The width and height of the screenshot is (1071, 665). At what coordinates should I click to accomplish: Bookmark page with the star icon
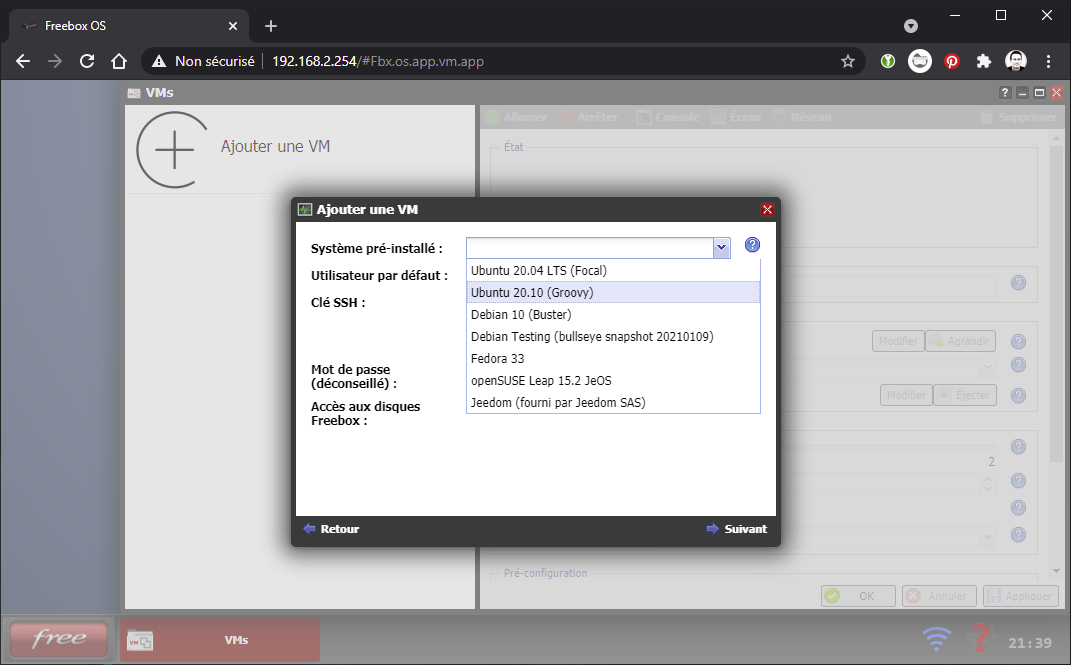tap(848, 61)
